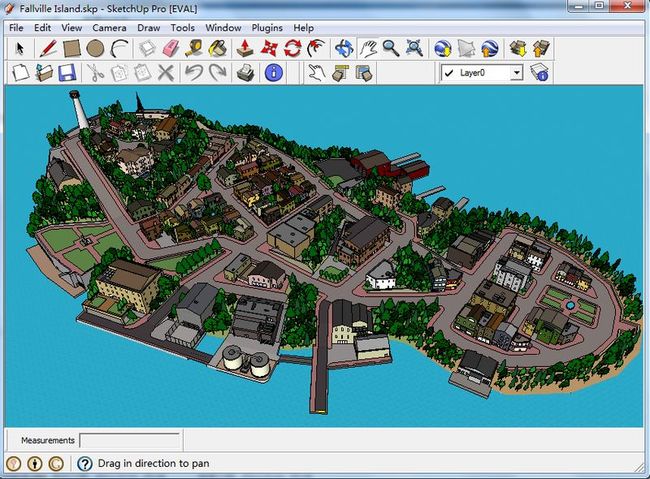Click the geo-location status icon
Viewport: 650px width, 479px height.
[x=13, y=463]
